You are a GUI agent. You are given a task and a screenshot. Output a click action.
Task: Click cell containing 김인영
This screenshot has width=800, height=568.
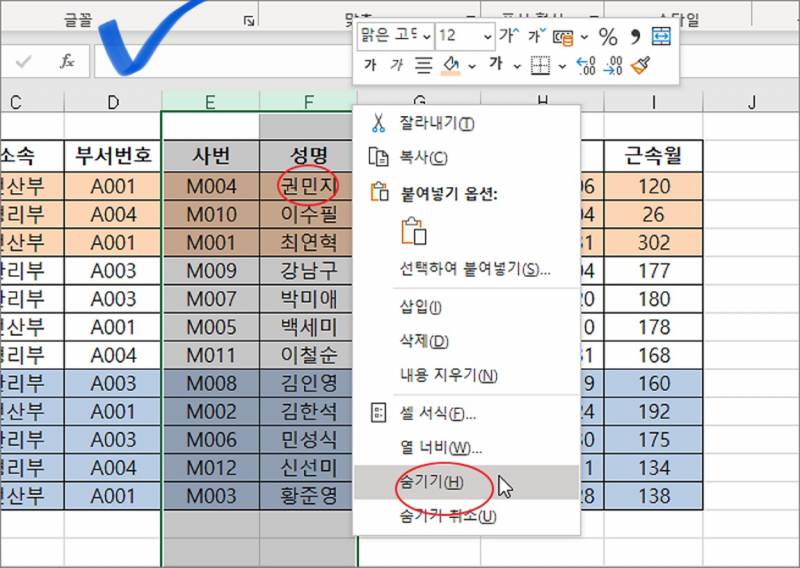(x=308, y=383)
